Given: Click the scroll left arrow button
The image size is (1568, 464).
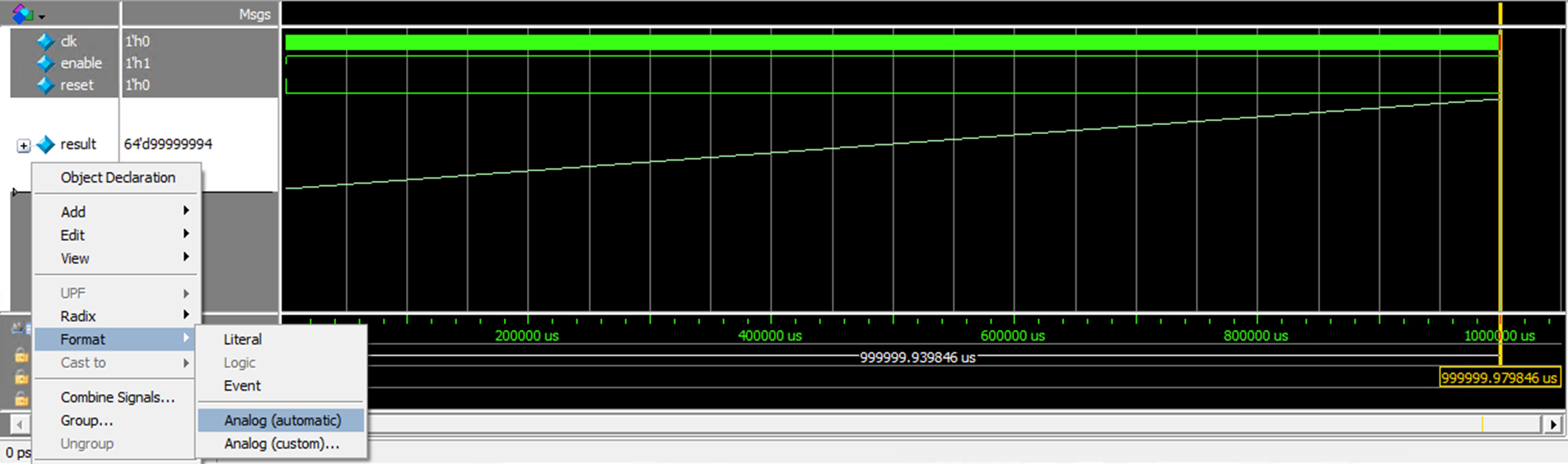Looking at the screenshot, I should pos(20,425).
